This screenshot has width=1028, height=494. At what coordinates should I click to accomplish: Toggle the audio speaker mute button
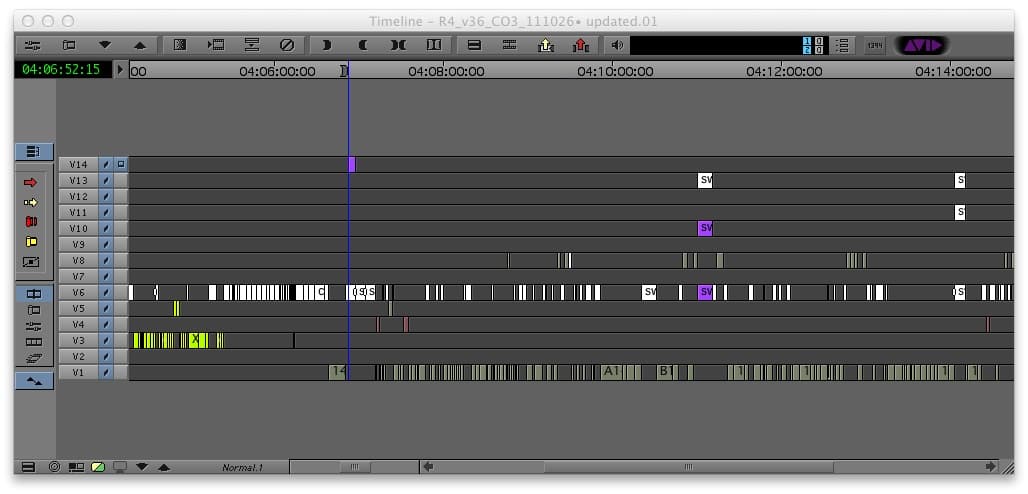coord(617,45)
